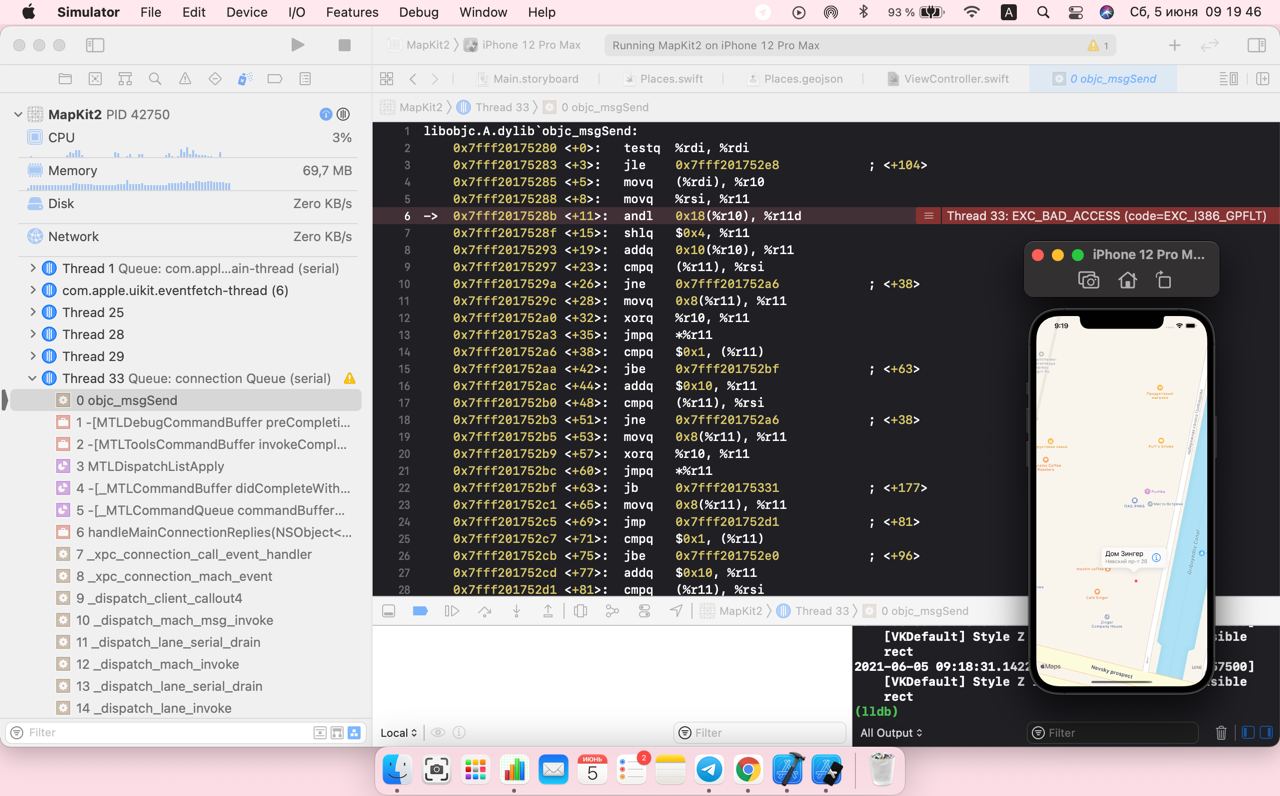Open Debug View Hierarchy
This screenshot has width=1280, height=796.
pos(580,611)
